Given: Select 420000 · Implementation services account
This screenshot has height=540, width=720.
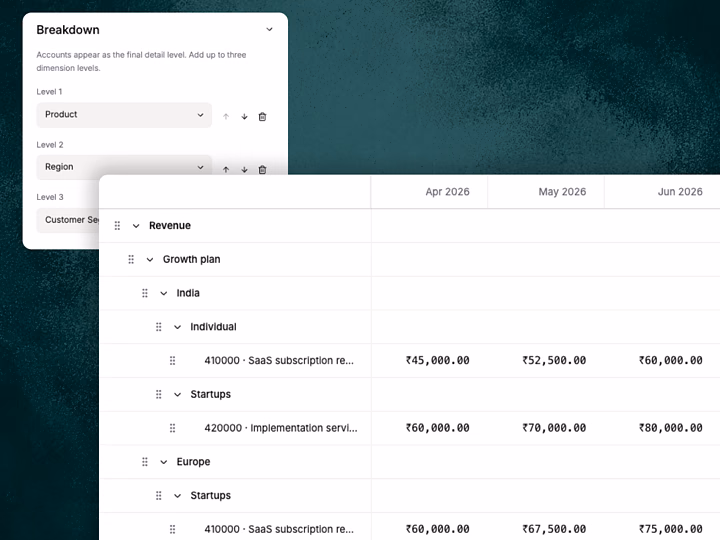Looking at the screenshot, I should pyautogui.click(x=281, y=428).
